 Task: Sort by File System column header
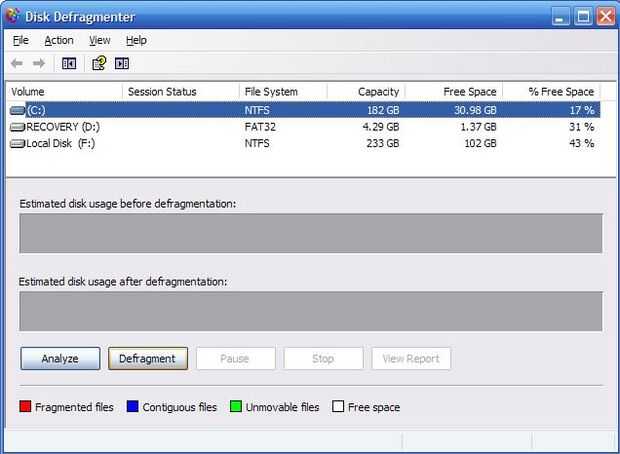pos(283,92)
